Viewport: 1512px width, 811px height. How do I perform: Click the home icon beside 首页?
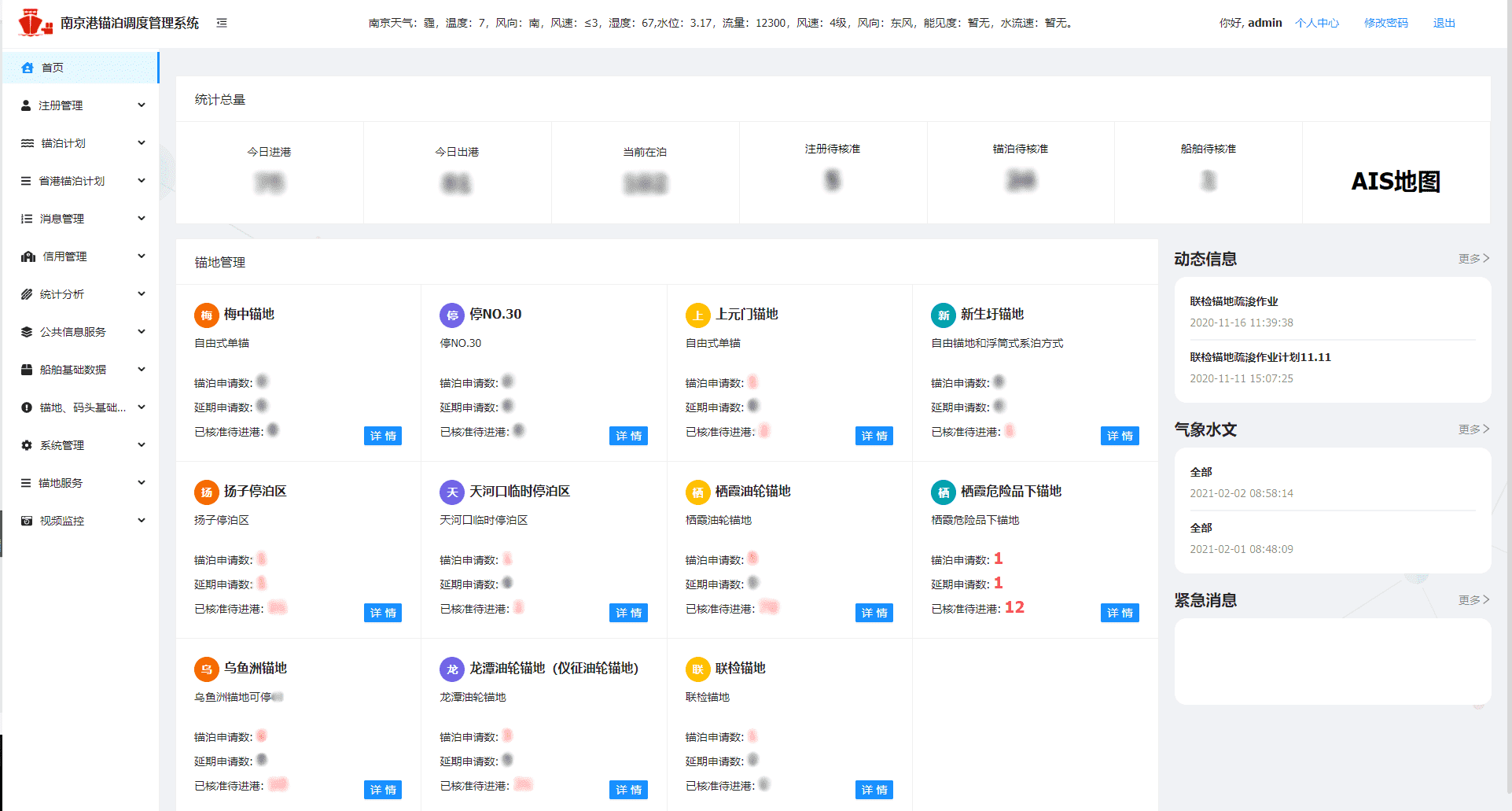(x=28, y=68)
